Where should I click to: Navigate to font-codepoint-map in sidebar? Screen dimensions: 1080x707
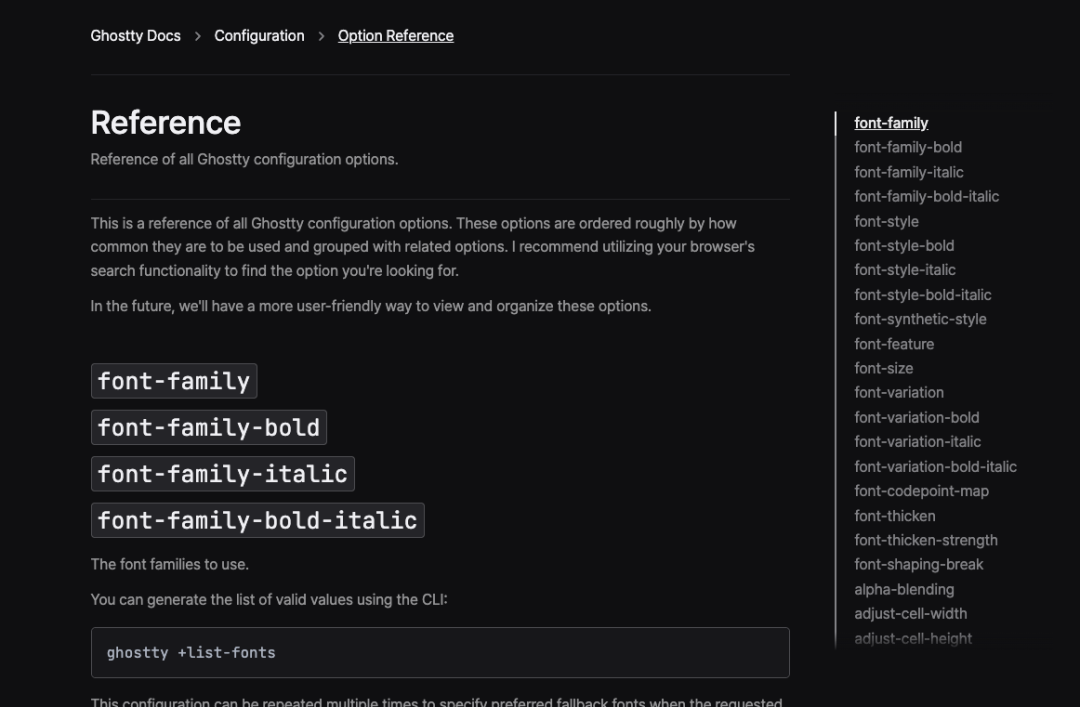coord(922,491)
